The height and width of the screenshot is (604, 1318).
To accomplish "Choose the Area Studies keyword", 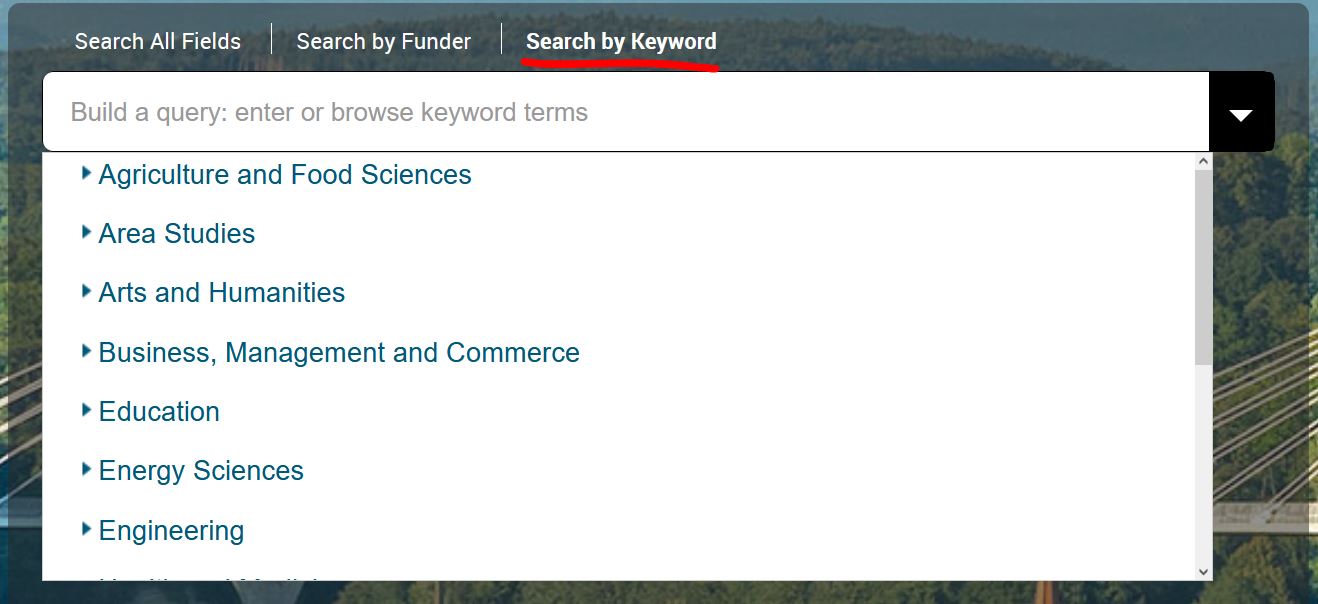I will [177, 233].
